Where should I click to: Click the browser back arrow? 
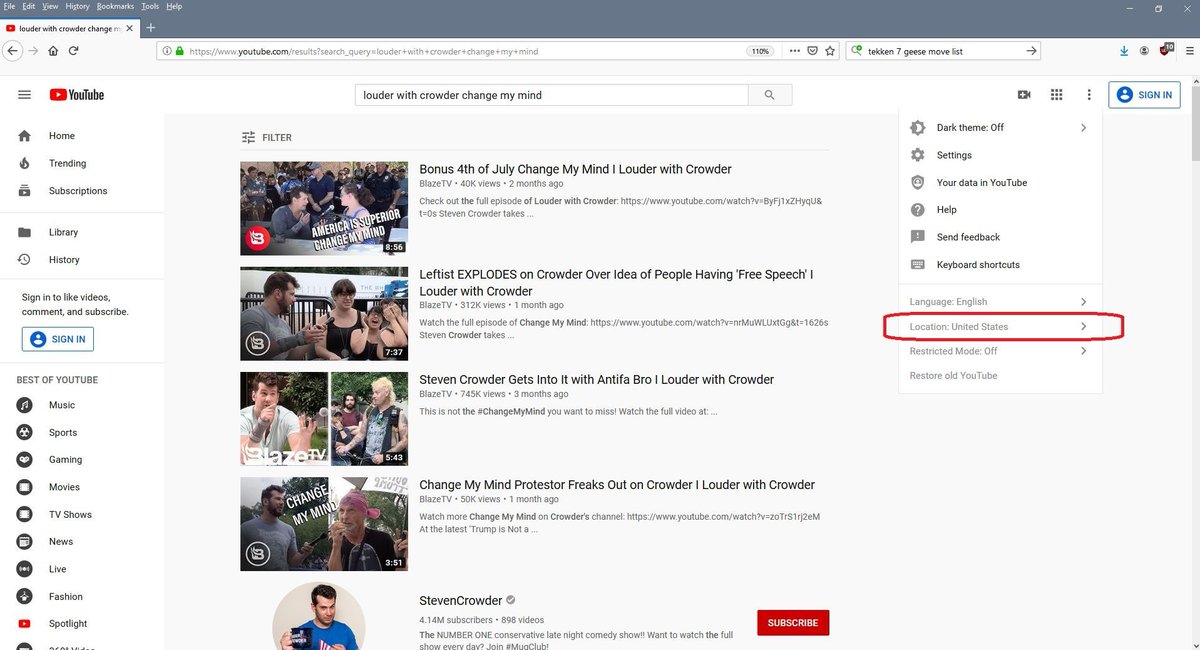pyautogui.click(x=13, y=51)
